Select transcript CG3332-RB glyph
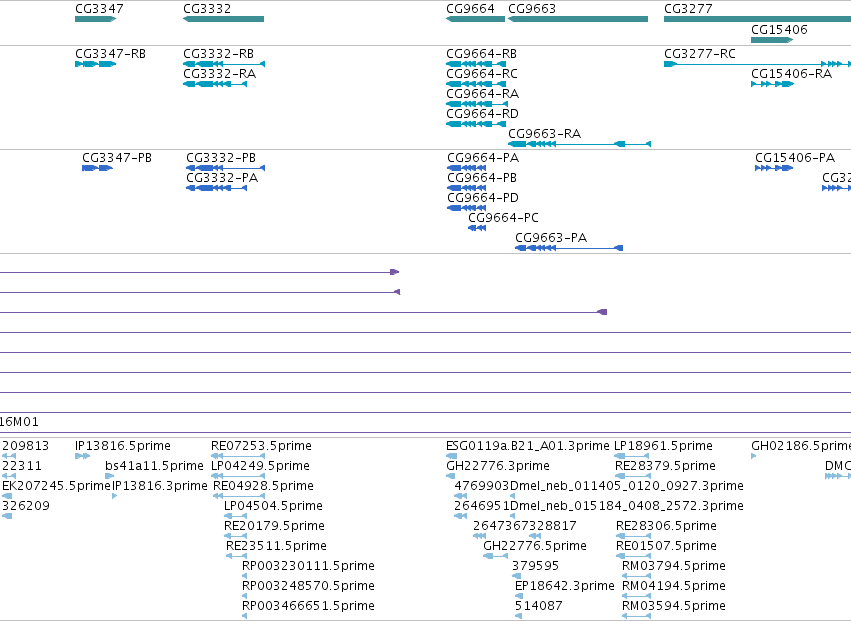 [224, 64]
